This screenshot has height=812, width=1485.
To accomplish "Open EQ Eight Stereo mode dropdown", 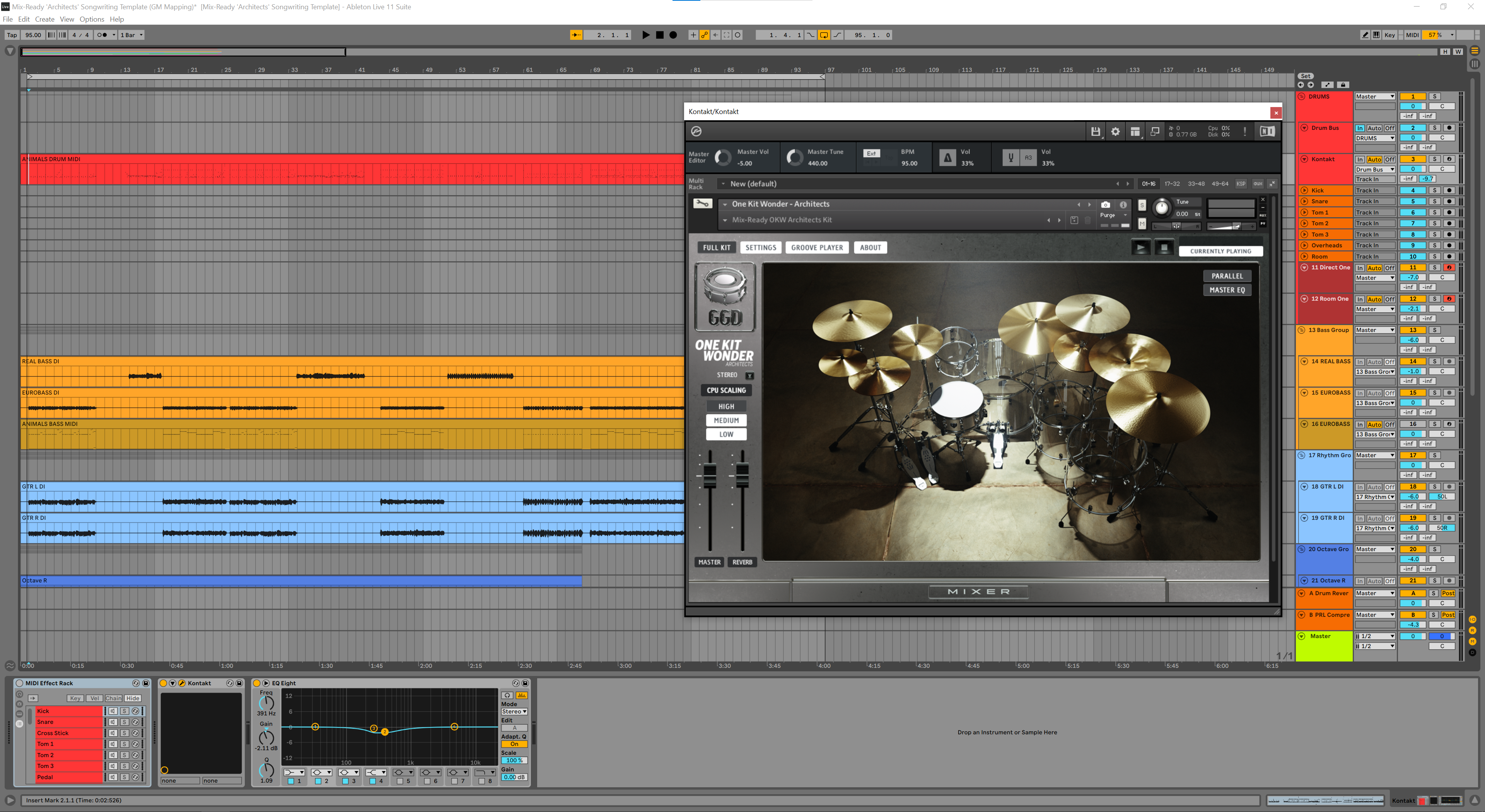I will click(514, 712).
